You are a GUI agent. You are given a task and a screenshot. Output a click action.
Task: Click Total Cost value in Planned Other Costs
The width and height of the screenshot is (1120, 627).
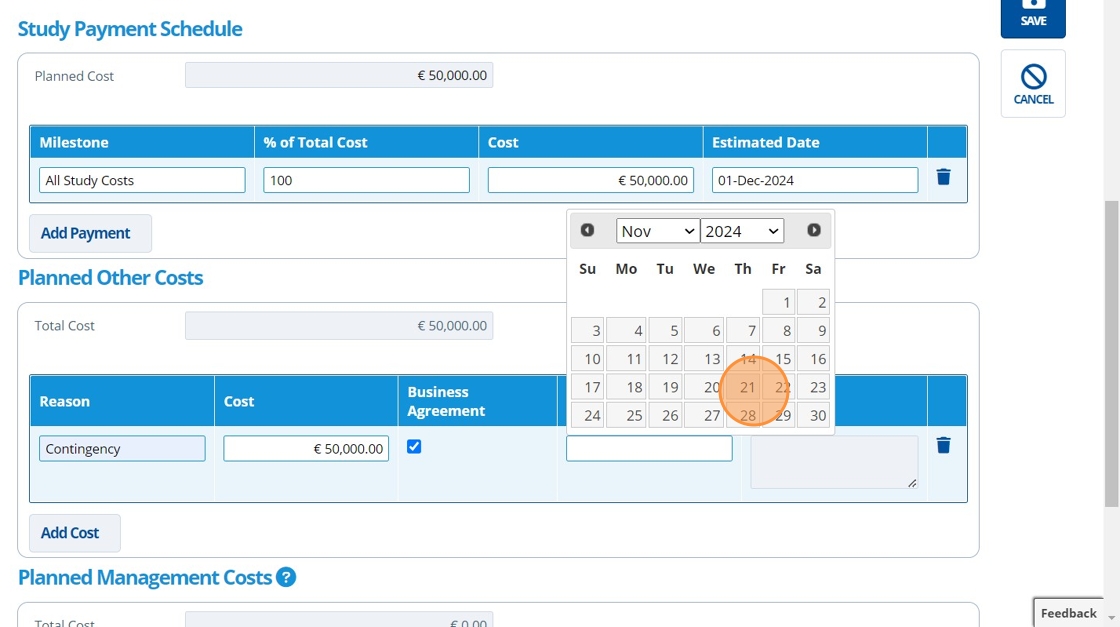tap(339, 326)
